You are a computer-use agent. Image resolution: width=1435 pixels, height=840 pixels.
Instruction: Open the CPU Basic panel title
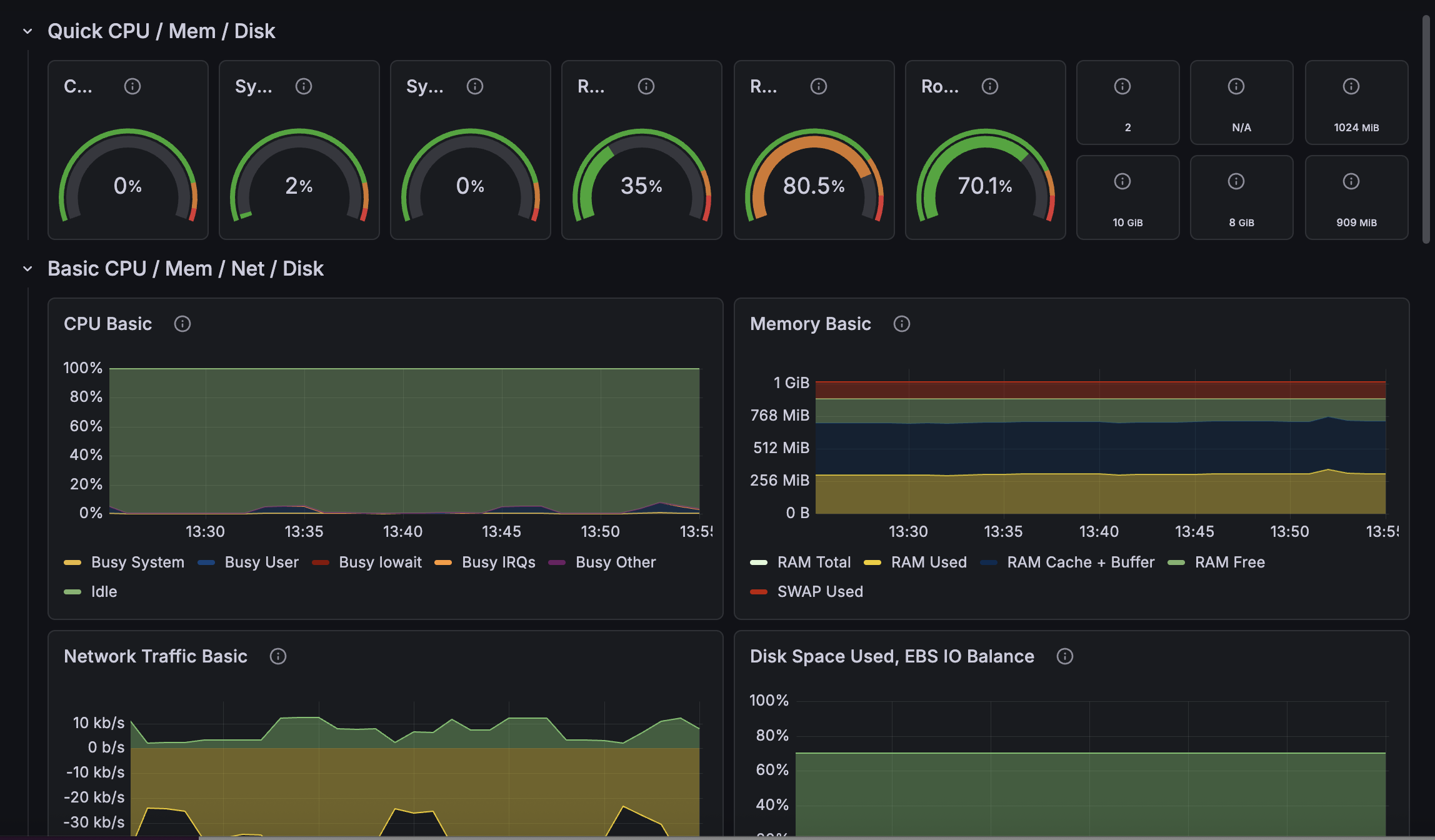pos(108,324)
